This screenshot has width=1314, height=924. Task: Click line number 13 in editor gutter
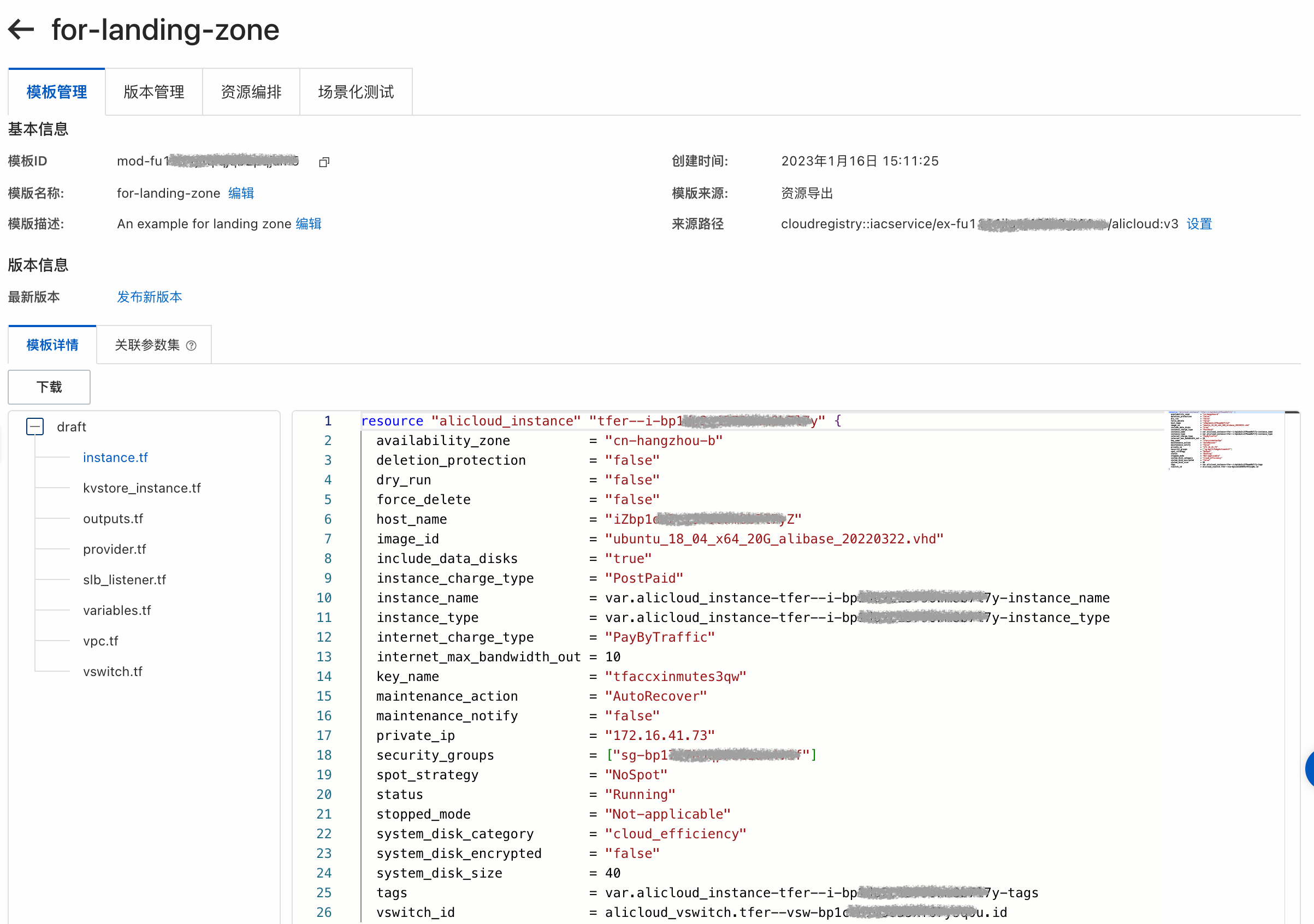click(x=324, y=657)
